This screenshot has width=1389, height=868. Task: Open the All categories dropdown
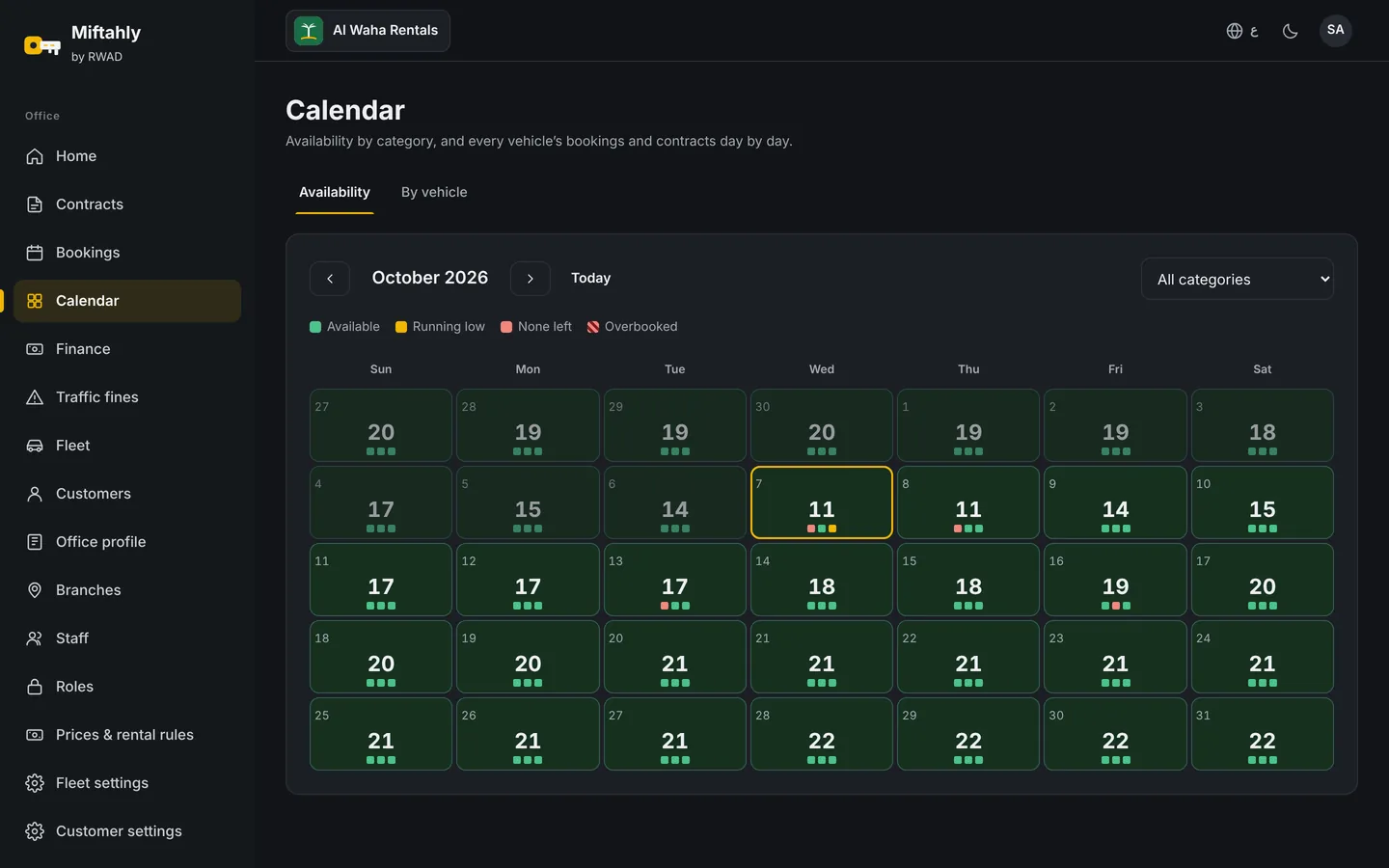tap(1238, 279)
